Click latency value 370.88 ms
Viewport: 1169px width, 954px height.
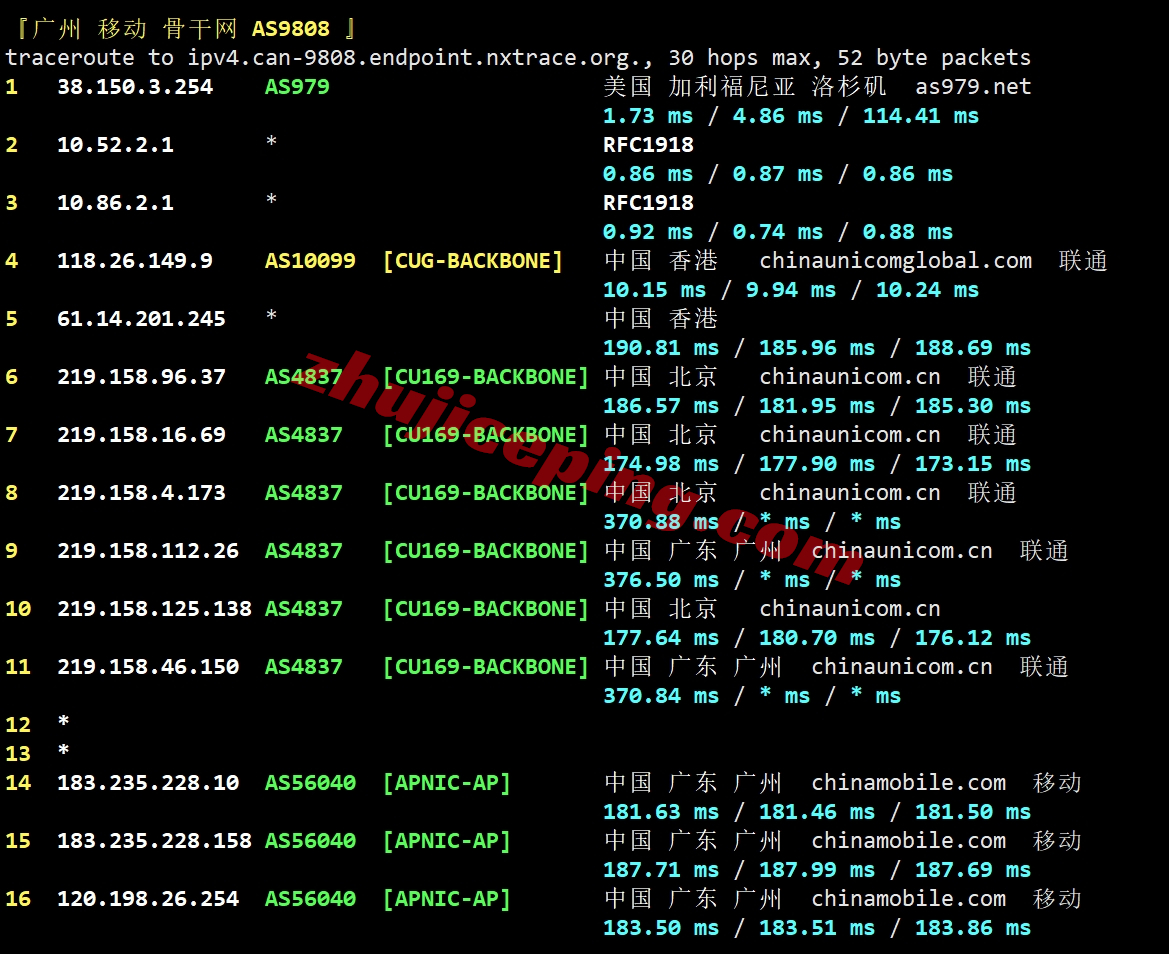(661, 523)
